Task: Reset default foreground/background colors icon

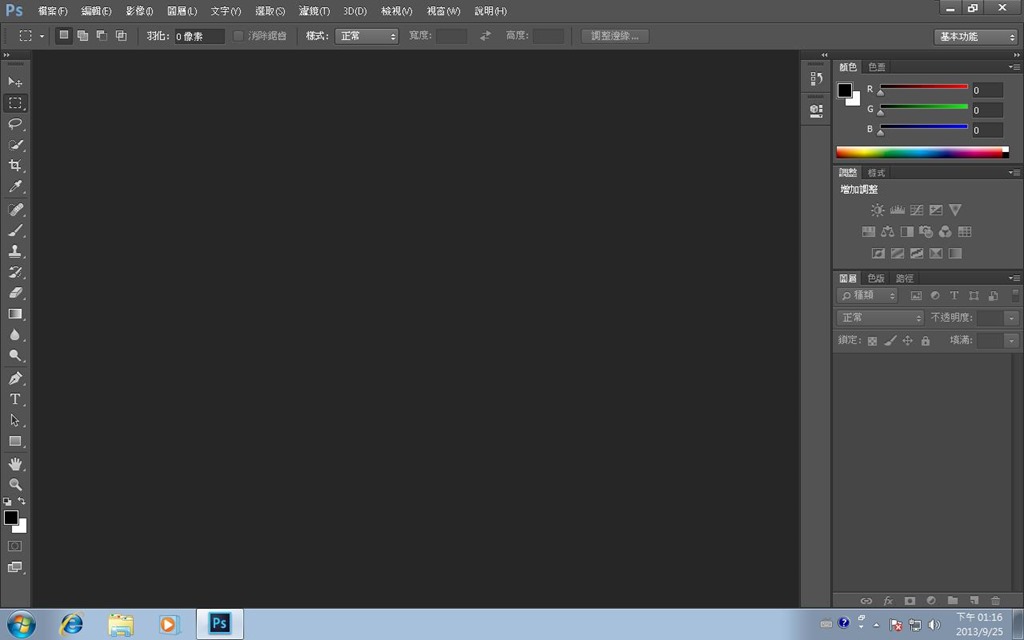Action: [7, 502]
